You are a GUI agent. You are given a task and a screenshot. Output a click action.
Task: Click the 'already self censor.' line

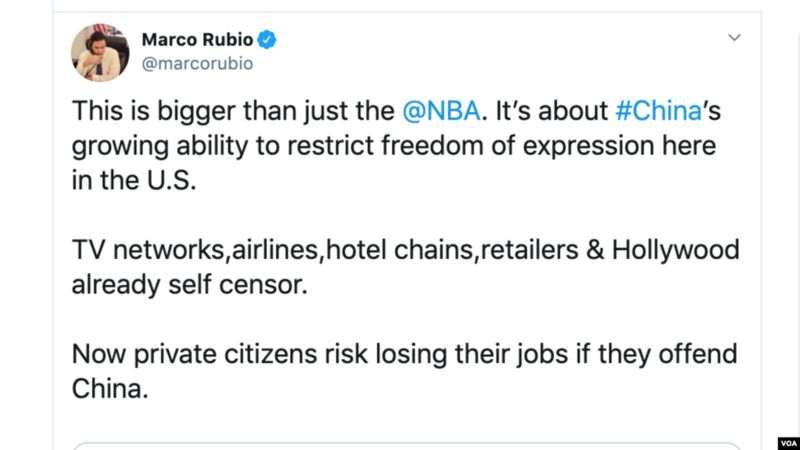(189, 285)
